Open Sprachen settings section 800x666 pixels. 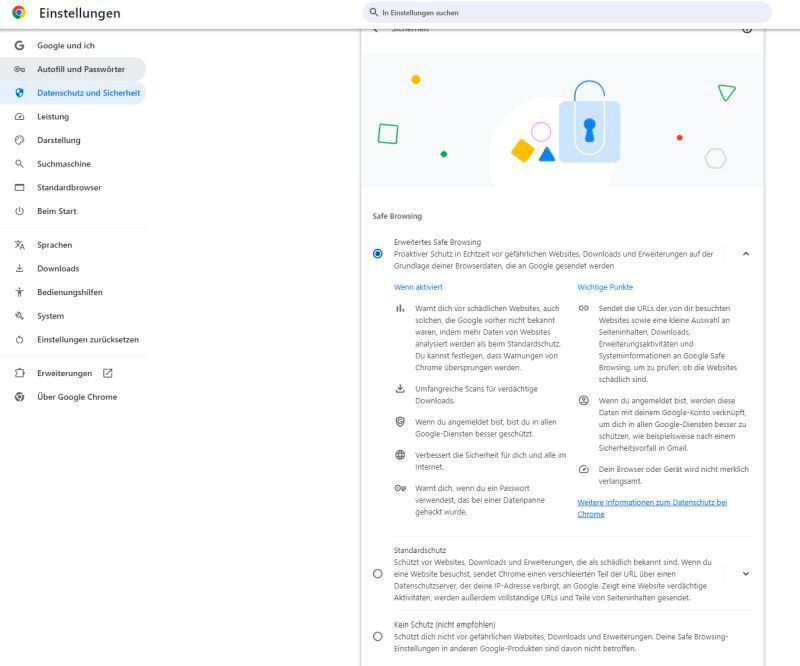point(73,245)
